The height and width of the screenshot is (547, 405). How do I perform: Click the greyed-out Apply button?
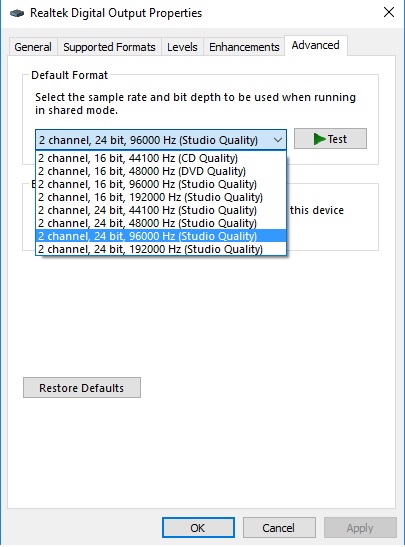coord(360,527)
